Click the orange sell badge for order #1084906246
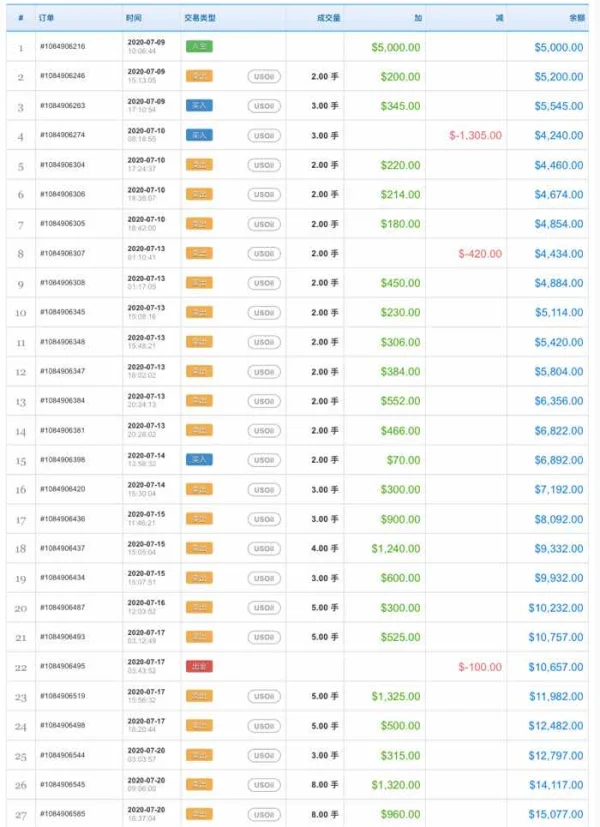The height and width of the screenshot is (827, 600). (198, 76)
